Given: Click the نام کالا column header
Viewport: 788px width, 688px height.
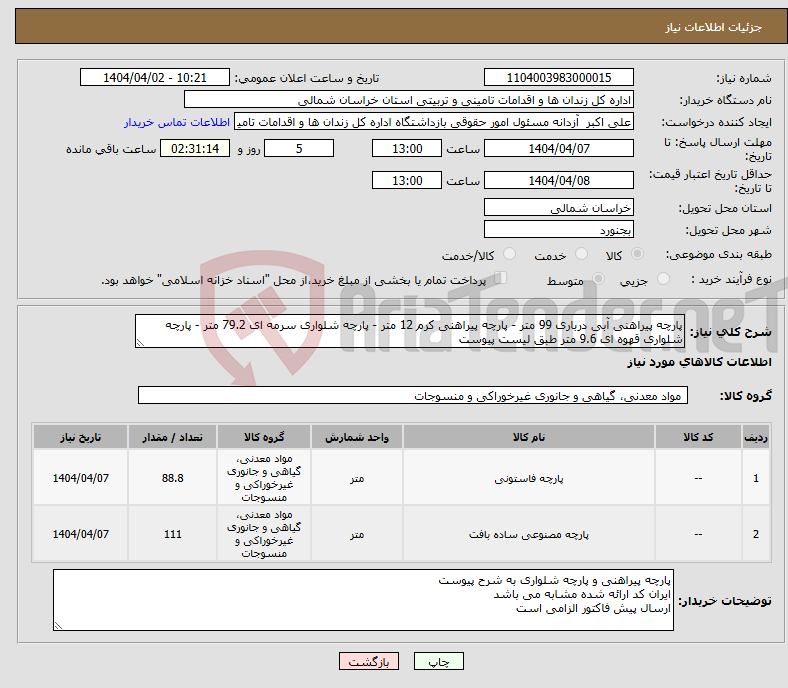Looking at the screenshot, I should pyautogui.click(x=529, y=437).
